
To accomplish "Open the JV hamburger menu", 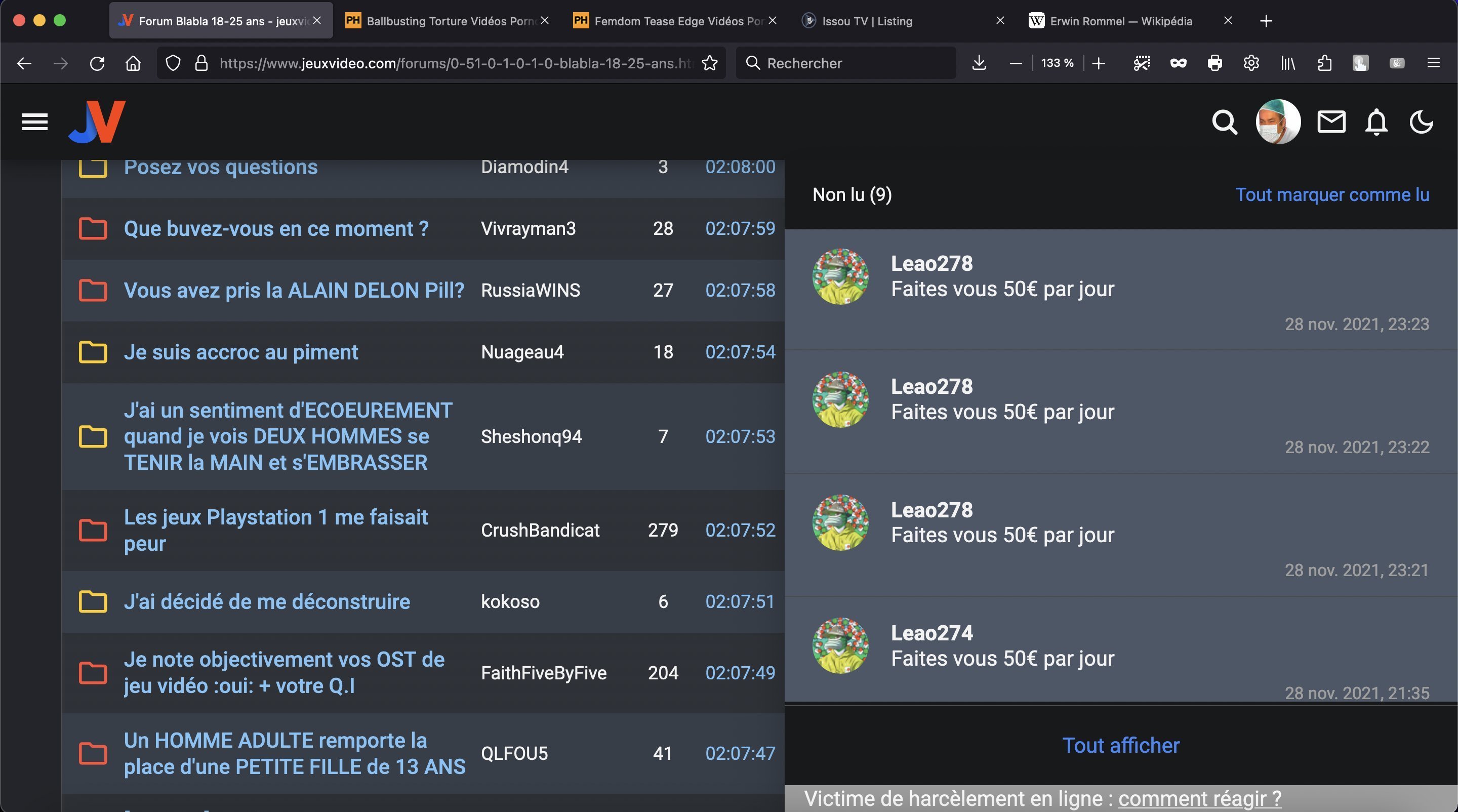I will coord(34,121).
